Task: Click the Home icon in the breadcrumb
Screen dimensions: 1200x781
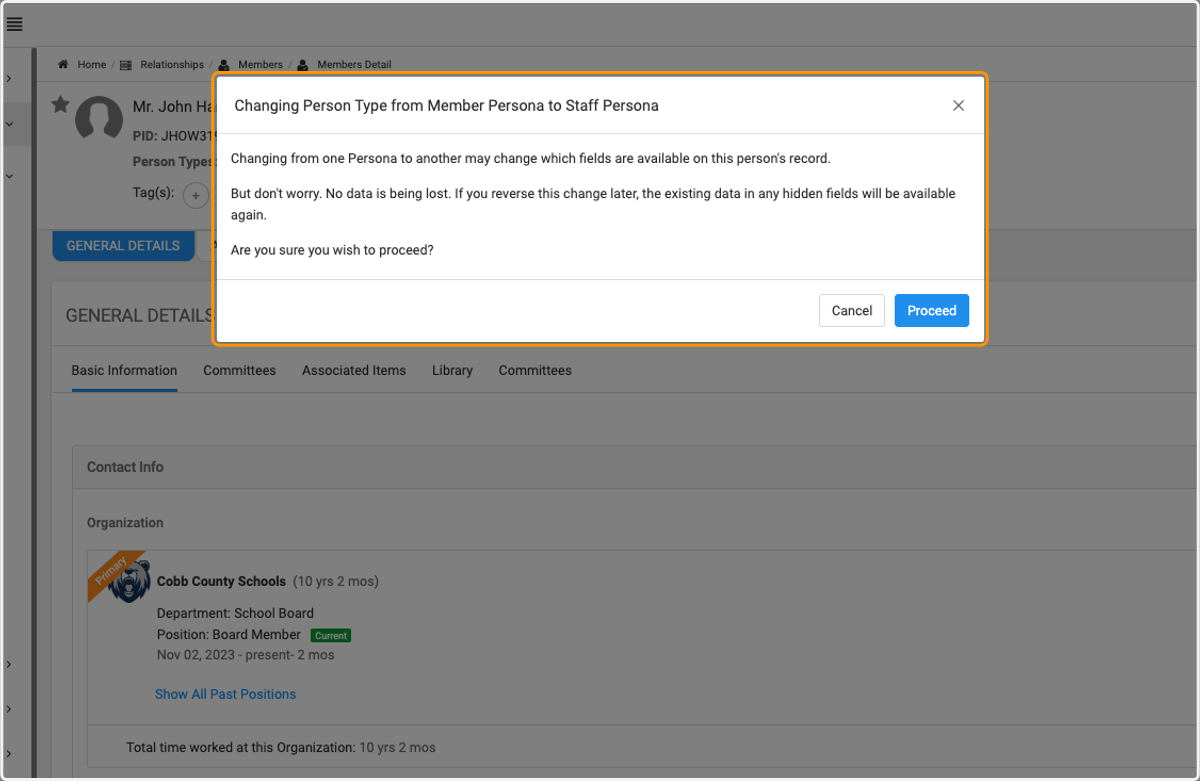Action: point(63,64)
